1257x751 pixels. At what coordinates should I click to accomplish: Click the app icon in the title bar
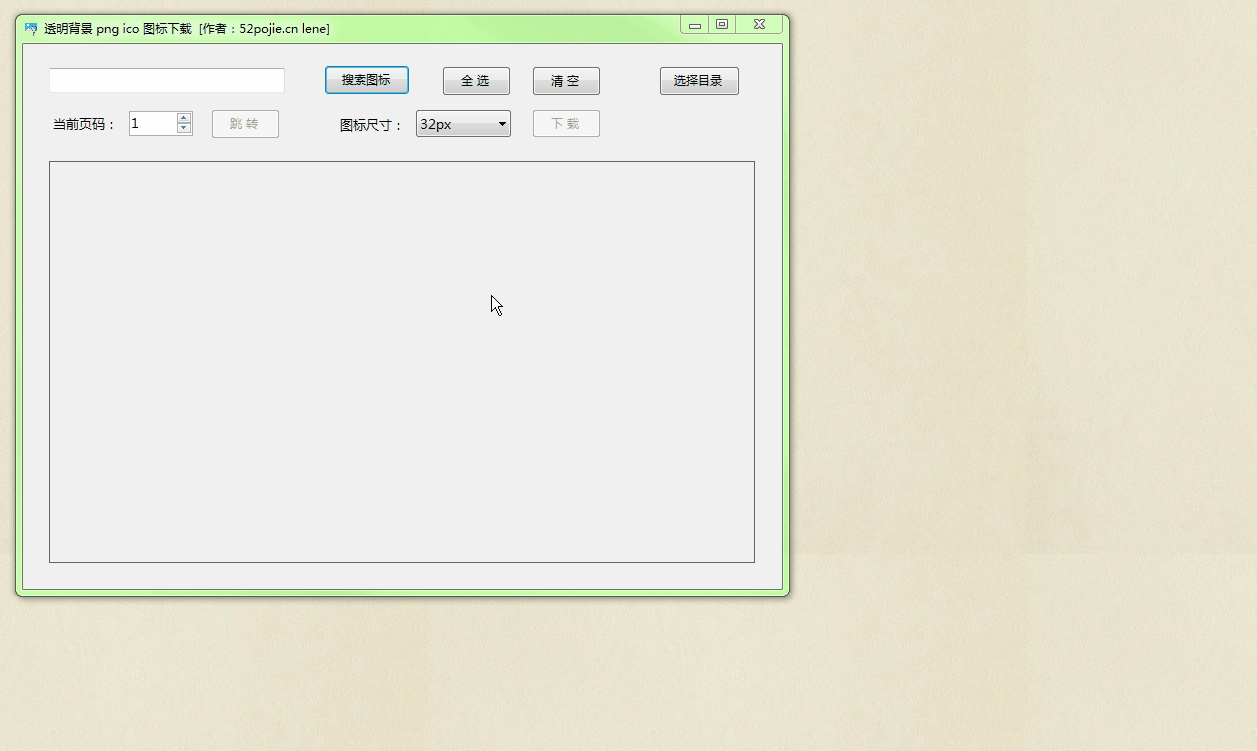click(x=31, y=29)
